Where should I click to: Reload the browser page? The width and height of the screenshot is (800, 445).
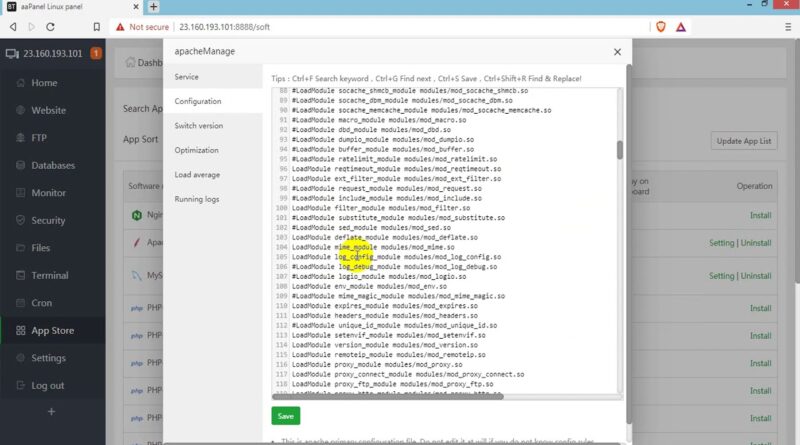pyautogui.click(x=50, y=27)
